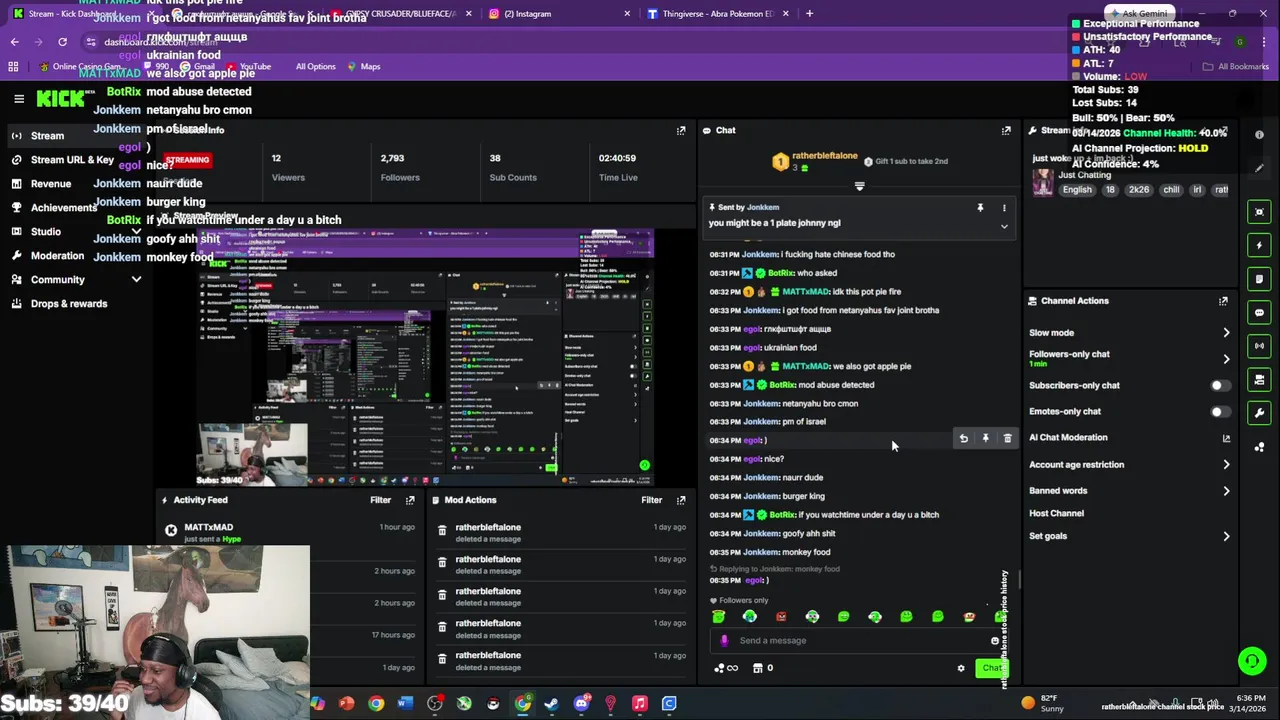Pin the hovered egol chat message

985,438
